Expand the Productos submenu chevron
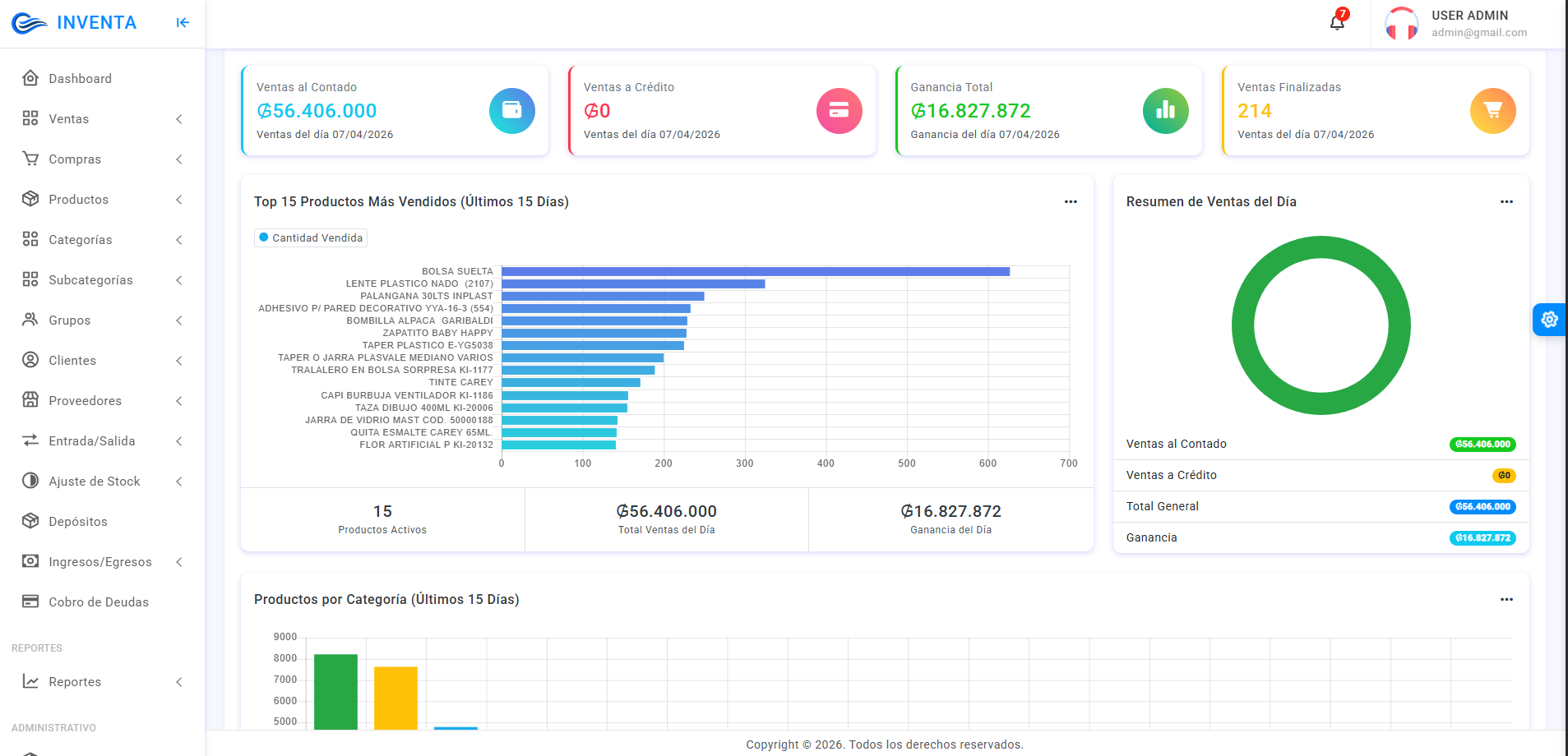 click(x=179, y=200)
